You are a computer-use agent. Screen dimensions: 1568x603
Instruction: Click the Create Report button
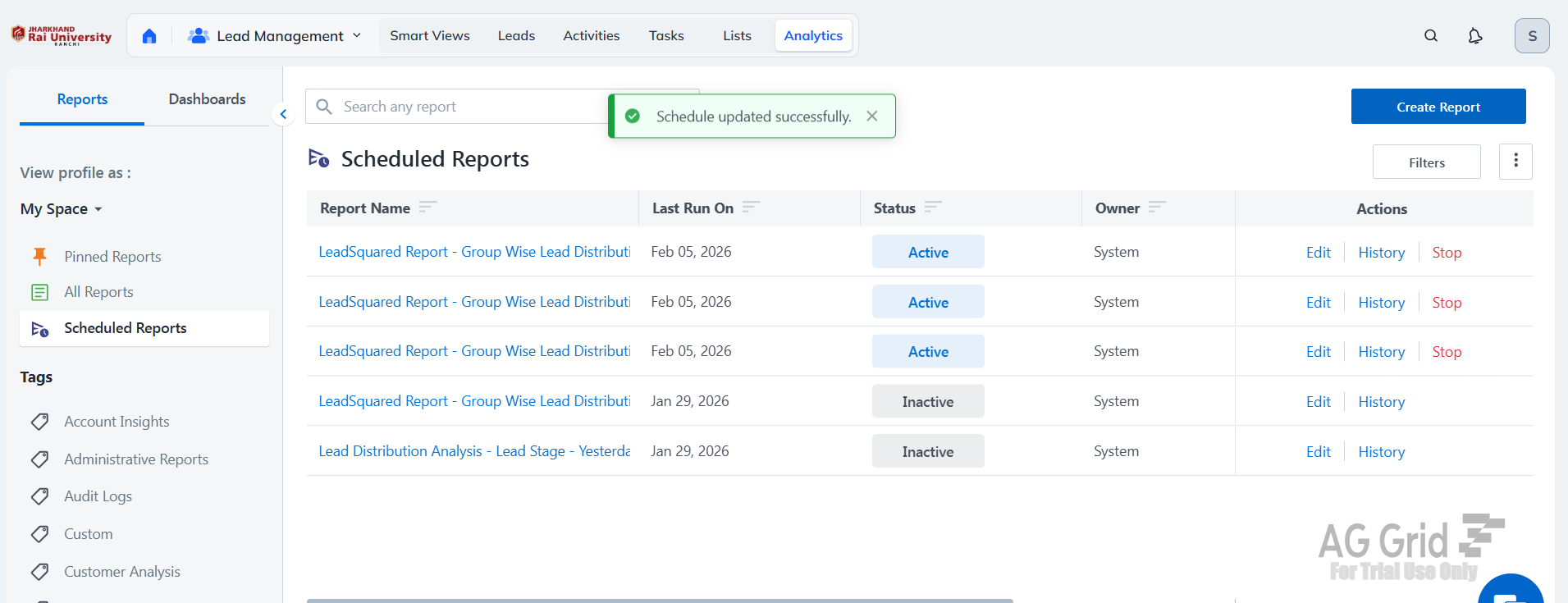pos(1438,107)
